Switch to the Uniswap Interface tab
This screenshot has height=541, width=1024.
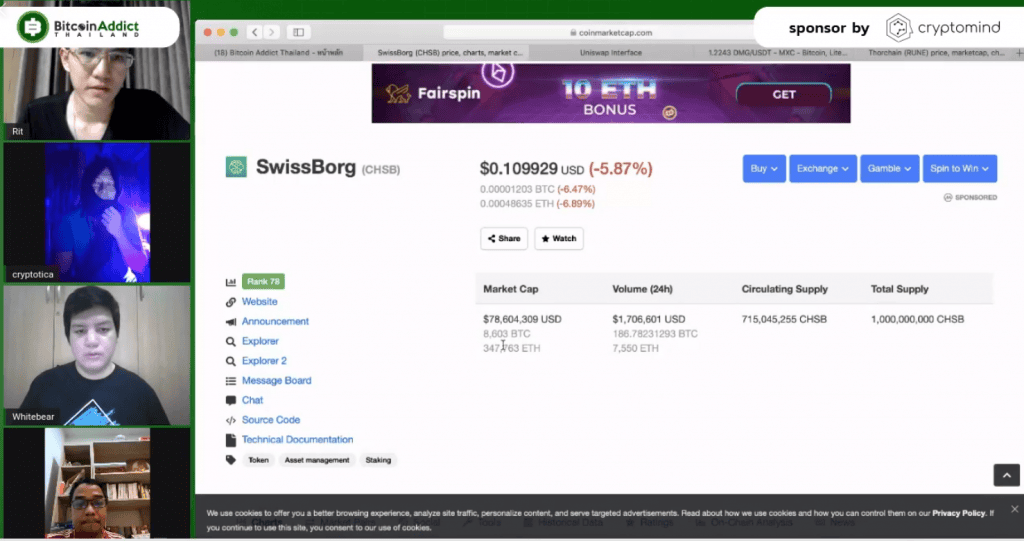click(x=611, y=52)
